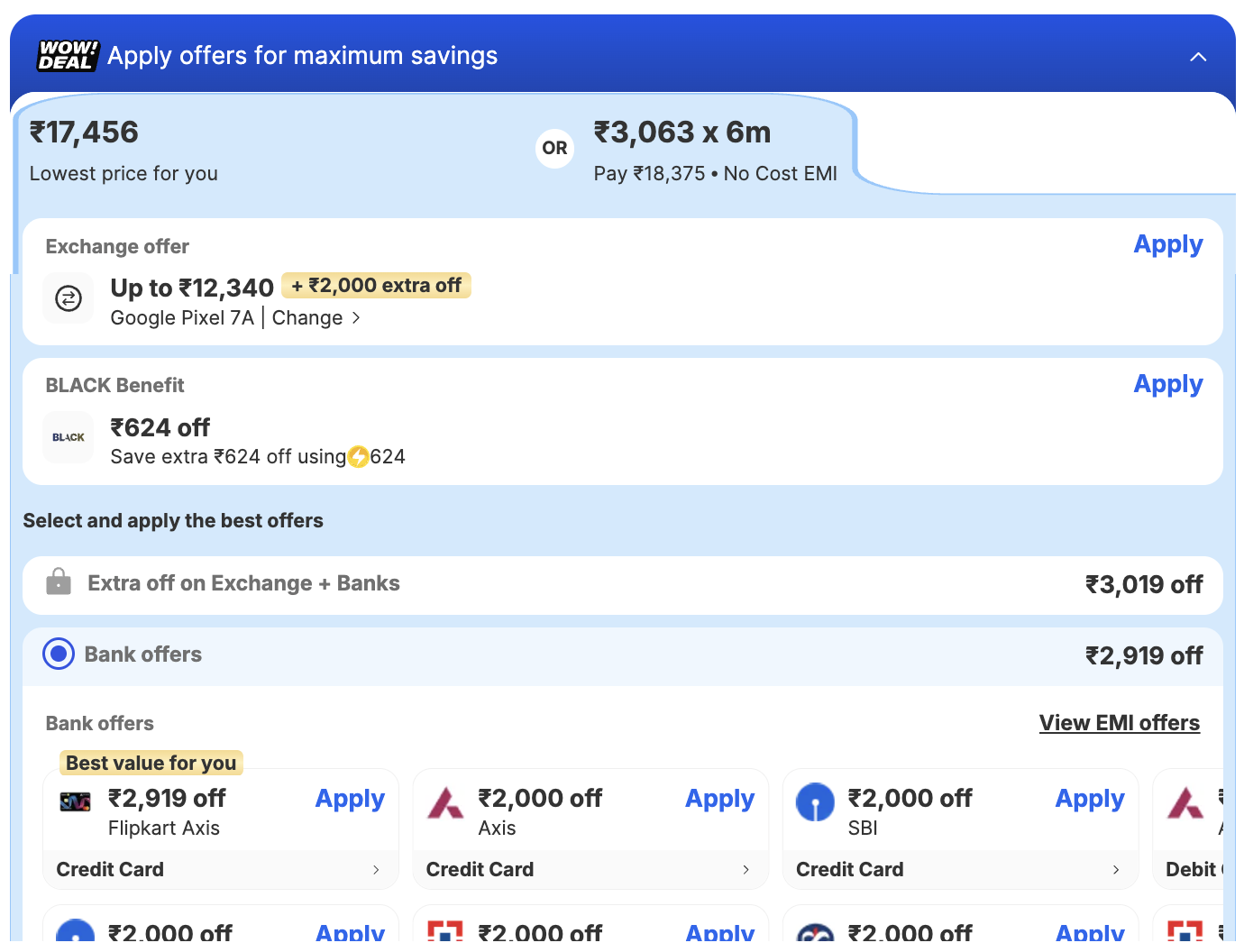Click the exchange swap arrows icon
The width and height of the screenshot is (1244, 952).
(x=69, y=298)
